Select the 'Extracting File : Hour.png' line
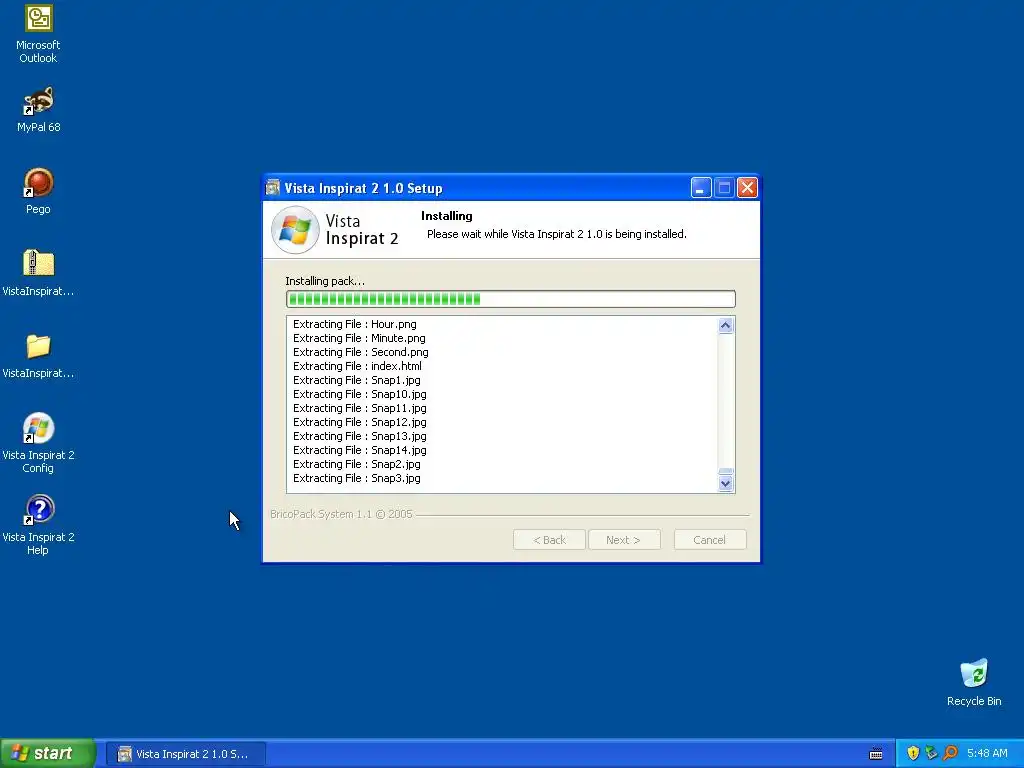 click(x=355, y=324)
